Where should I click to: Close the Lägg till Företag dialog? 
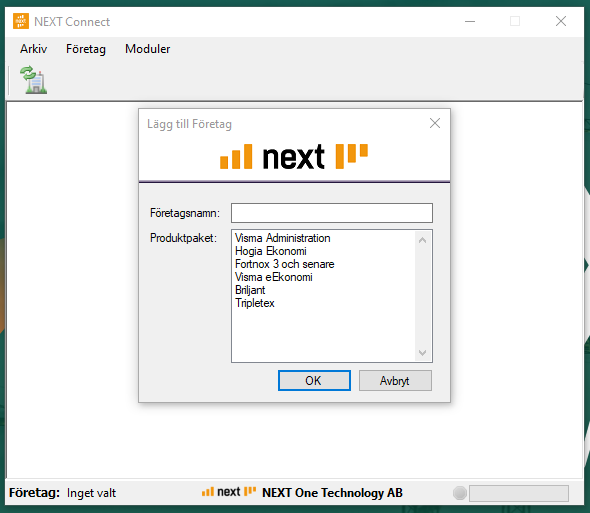pyautogui.click(x=435, y=123)
